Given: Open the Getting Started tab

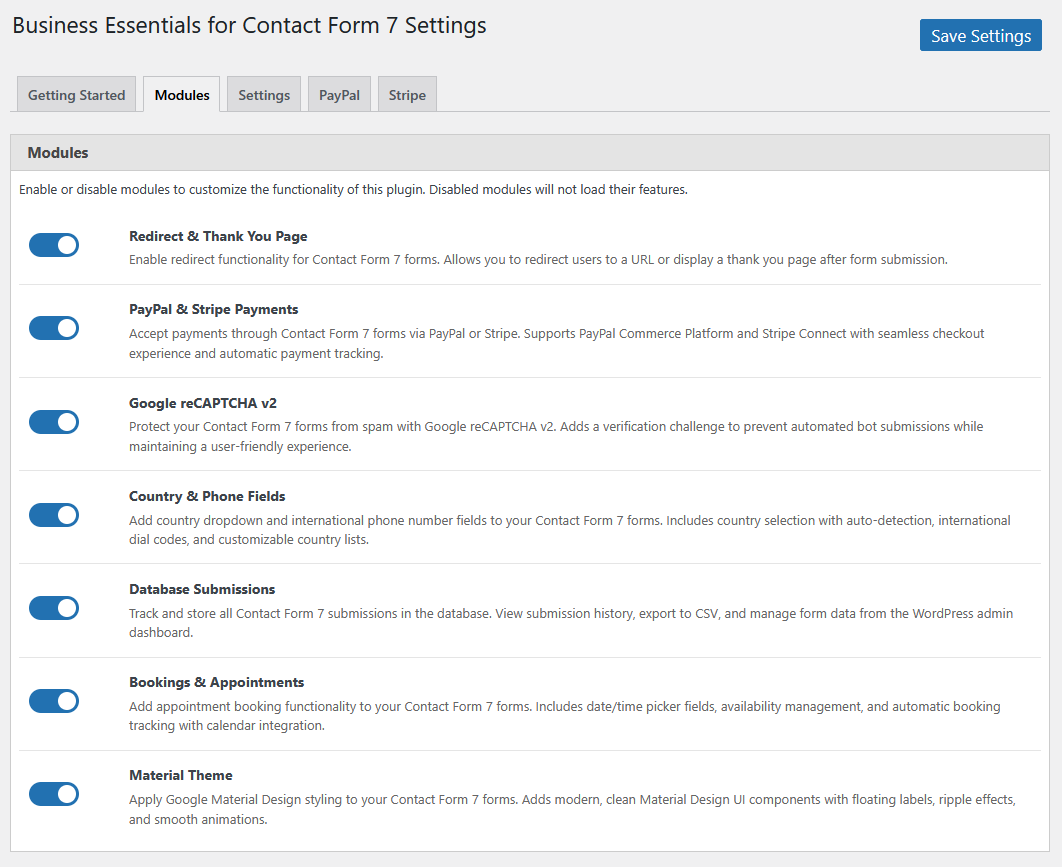Looking at the screenshot, I should click(x=77, y=95).
